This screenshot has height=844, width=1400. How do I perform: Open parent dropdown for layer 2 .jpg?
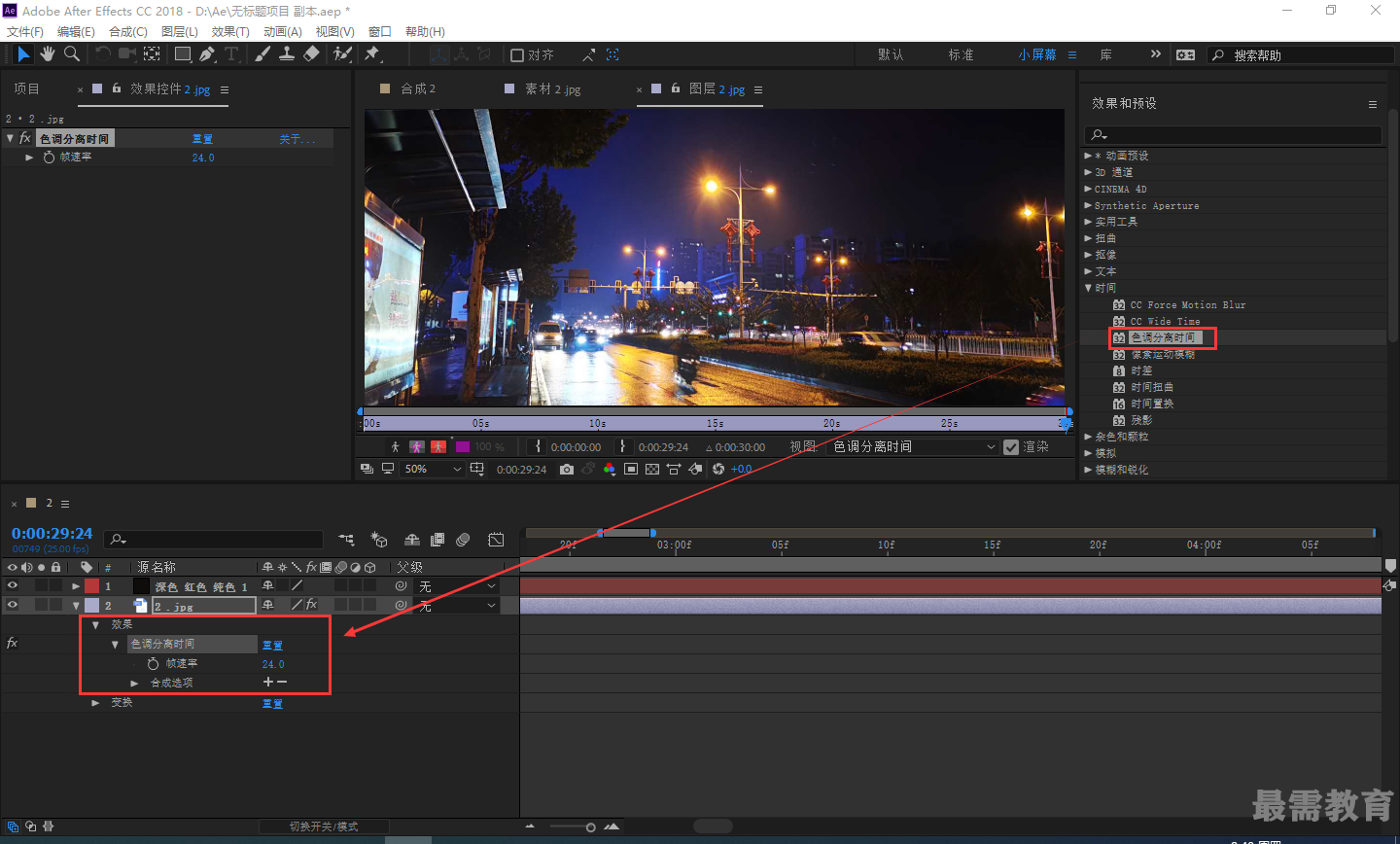[x=456, y=605]
